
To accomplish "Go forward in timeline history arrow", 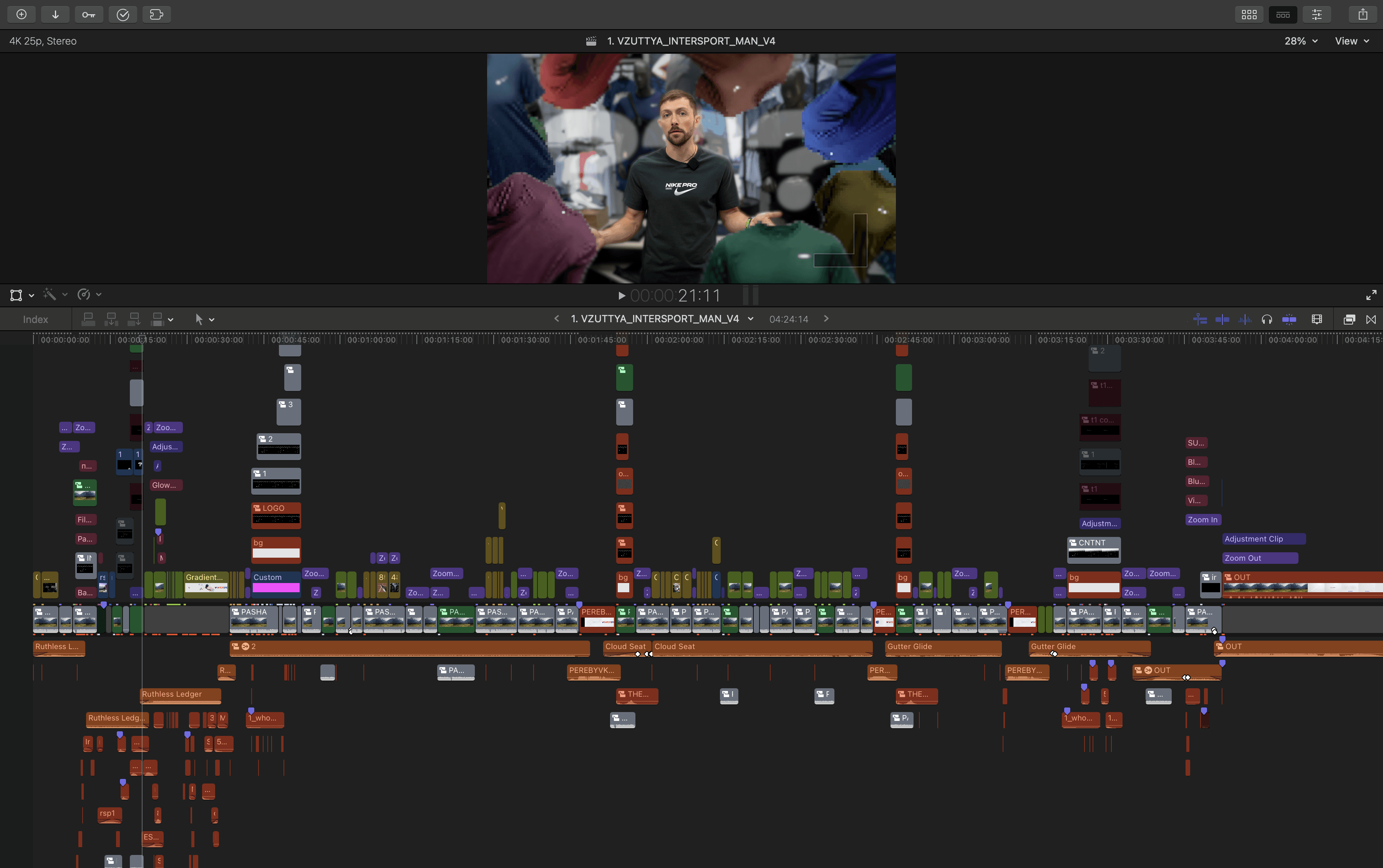I will click(x=826, y=319).
